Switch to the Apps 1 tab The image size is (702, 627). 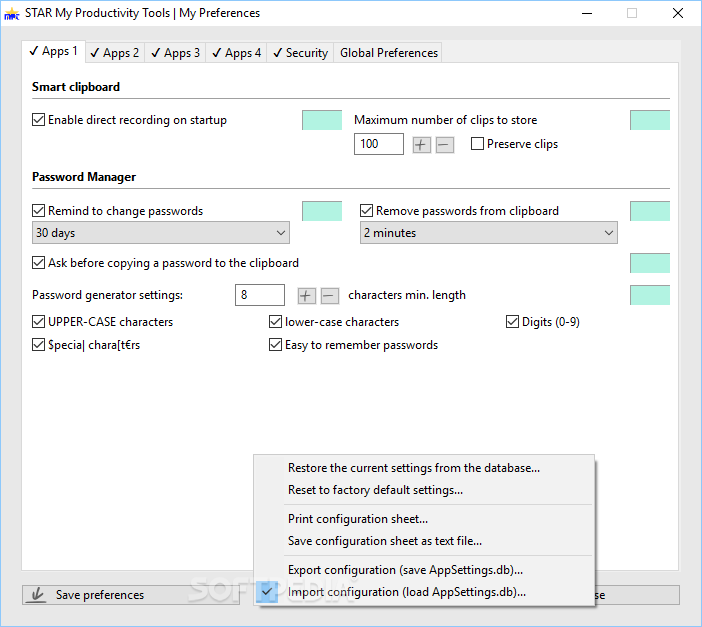(53, 52)
